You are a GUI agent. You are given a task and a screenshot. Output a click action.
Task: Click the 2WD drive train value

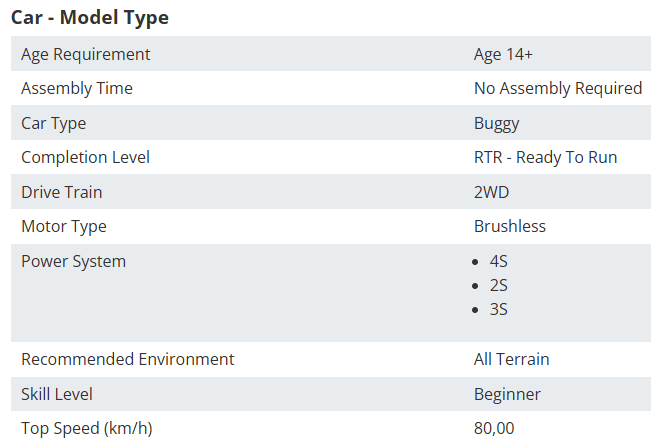coord(491,192)
